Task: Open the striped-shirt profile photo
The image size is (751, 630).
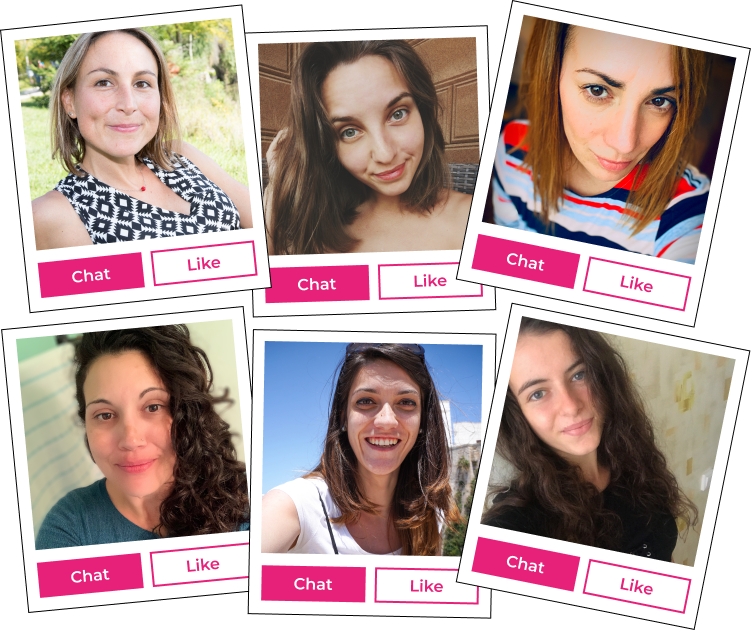Action: click(608, 139)
